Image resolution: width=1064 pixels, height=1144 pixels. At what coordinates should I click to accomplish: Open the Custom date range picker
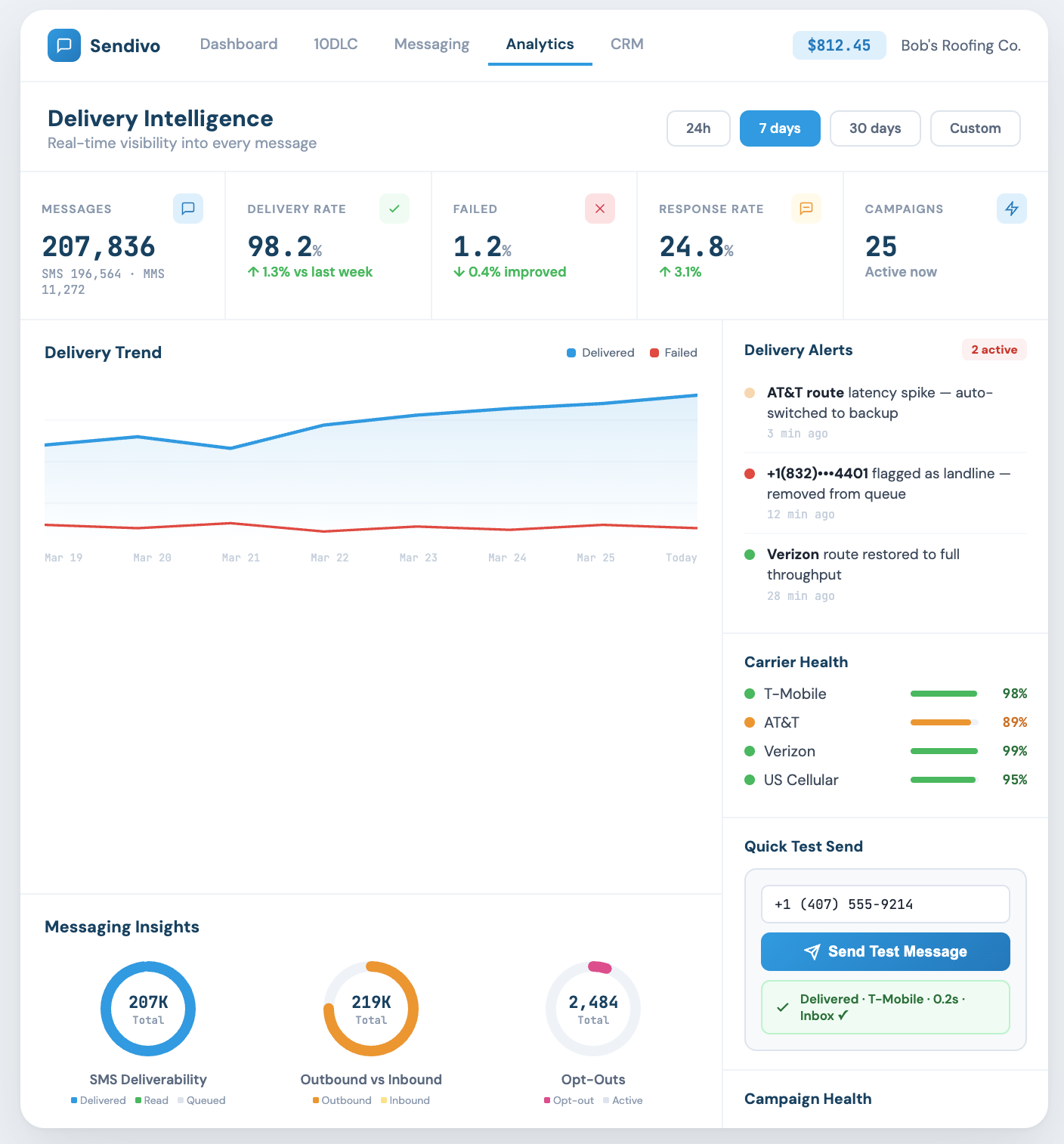coord(975,128)
